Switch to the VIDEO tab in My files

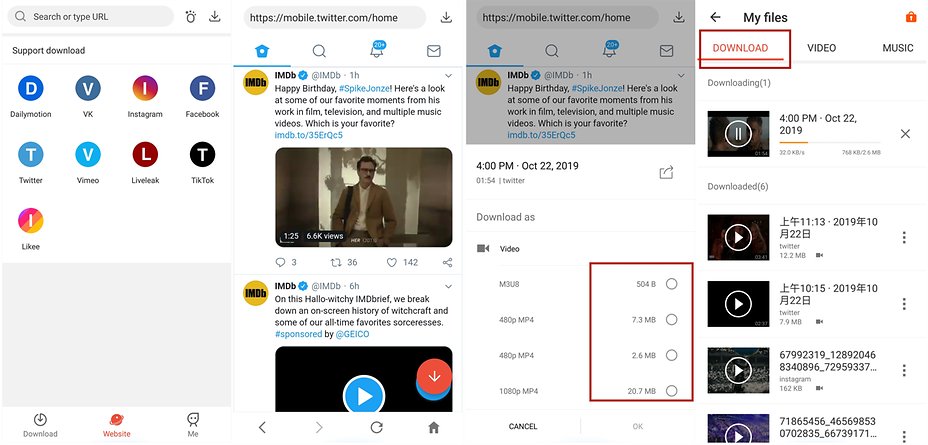[x=821, y=48]
